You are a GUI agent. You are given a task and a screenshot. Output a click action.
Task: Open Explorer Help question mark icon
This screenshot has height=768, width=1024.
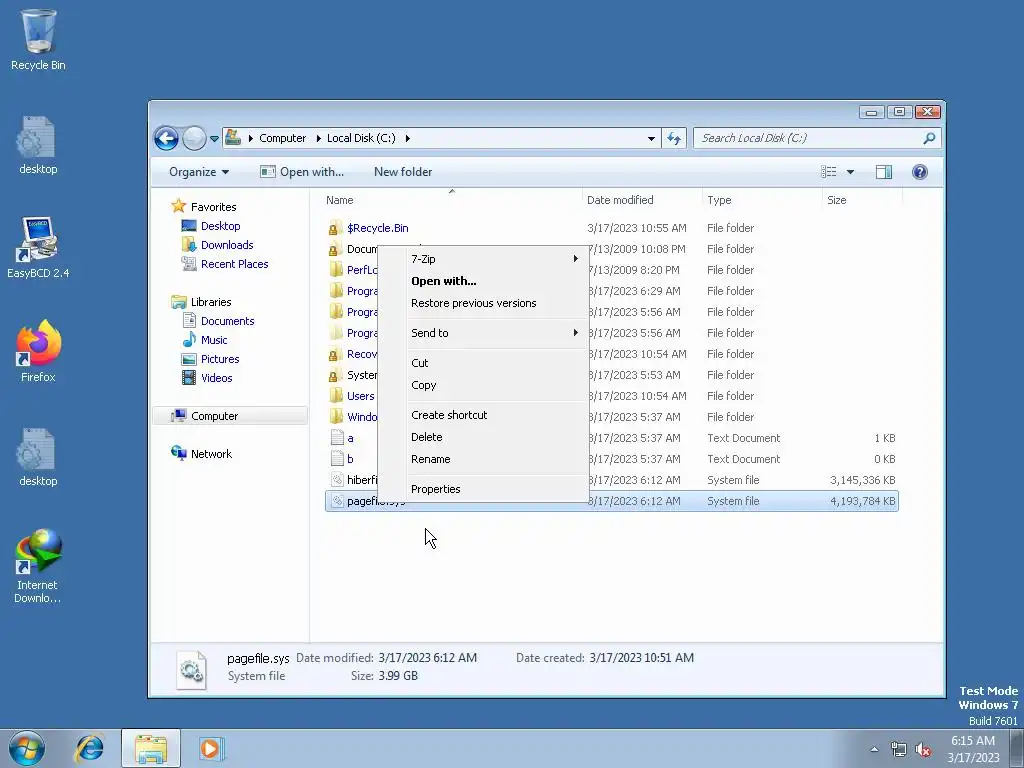pos(920,172)
